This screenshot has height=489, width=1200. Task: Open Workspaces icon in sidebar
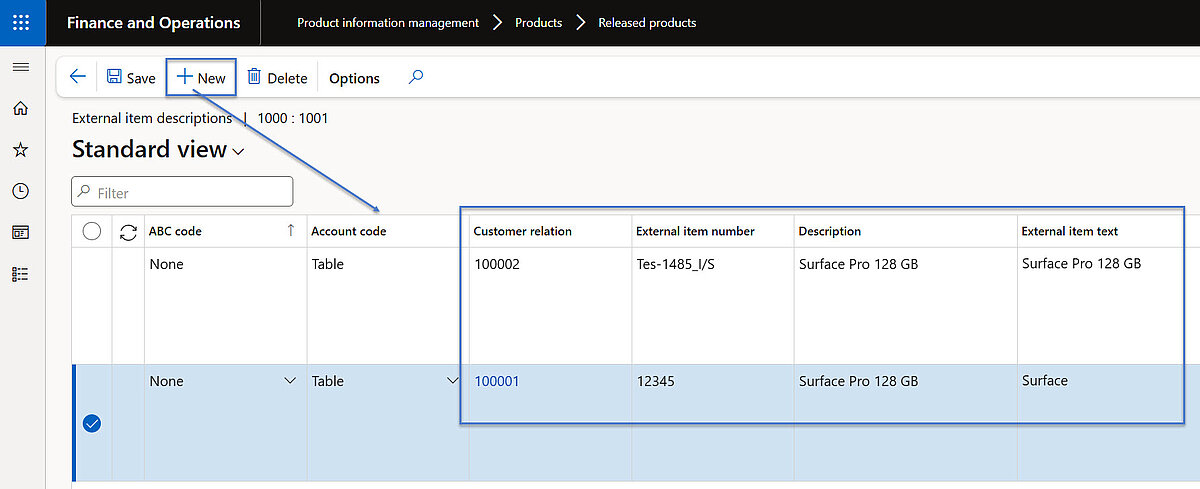20,232
